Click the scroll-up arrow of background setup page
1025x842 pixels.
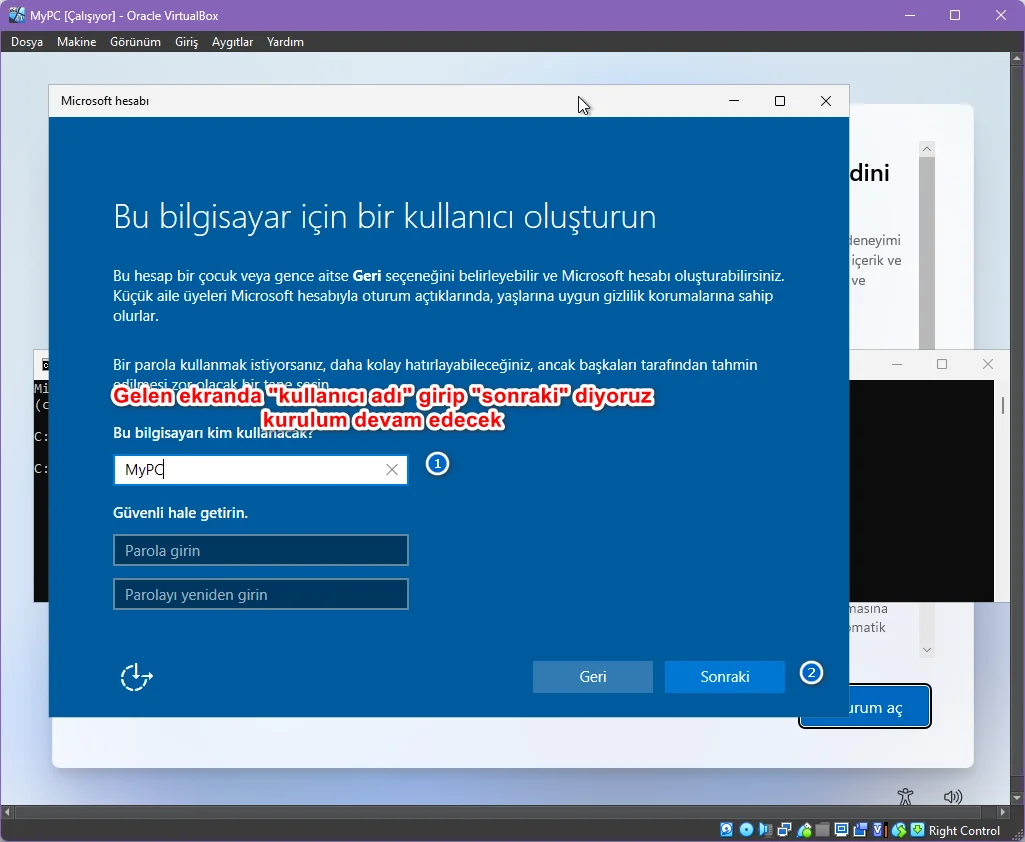click(926, 149)
